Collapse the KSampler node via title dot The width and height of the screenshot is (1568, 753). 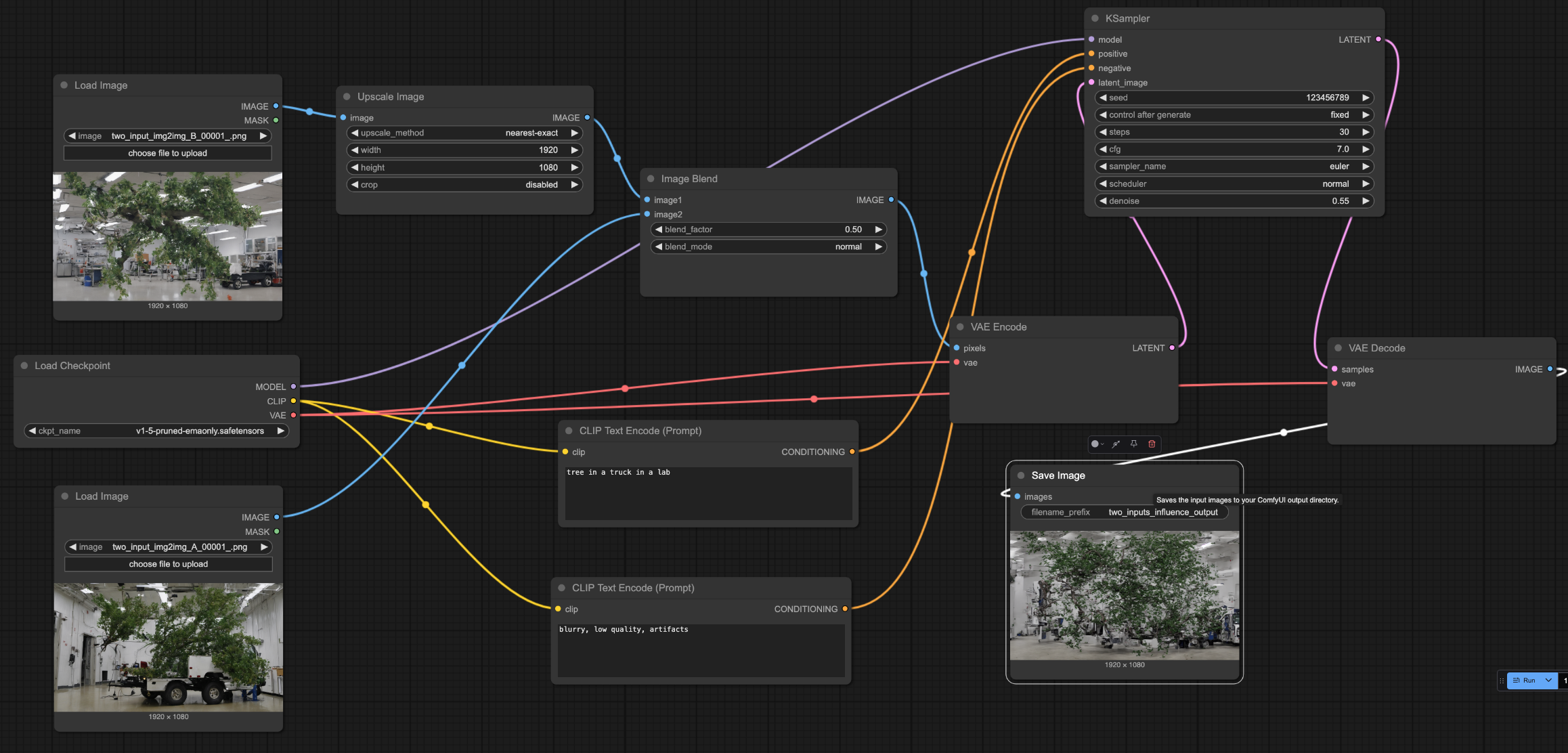tap(1095, 18)
